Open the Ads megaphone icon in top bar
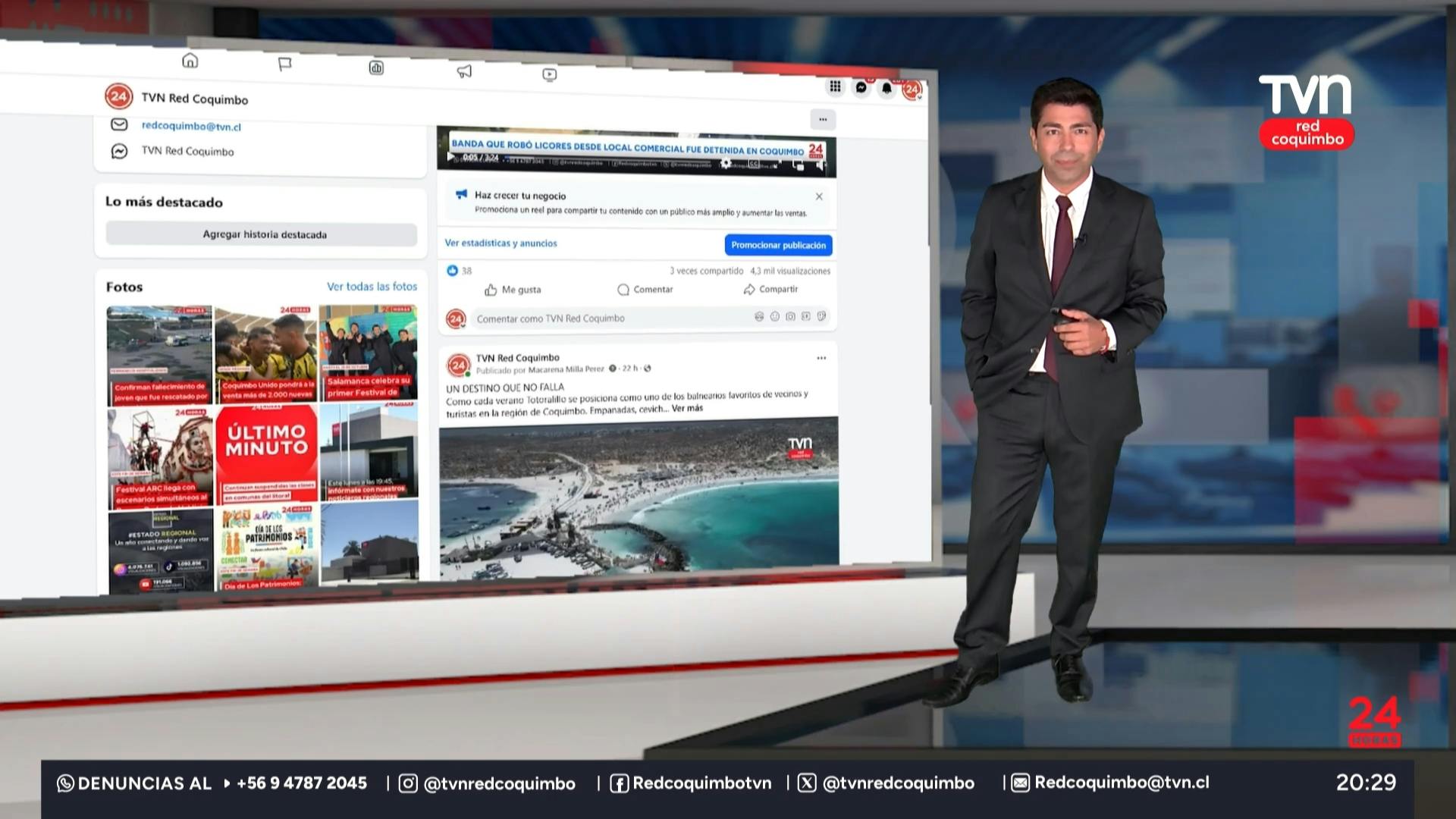Screen dimensions: 1456x819 coord(464,71)
